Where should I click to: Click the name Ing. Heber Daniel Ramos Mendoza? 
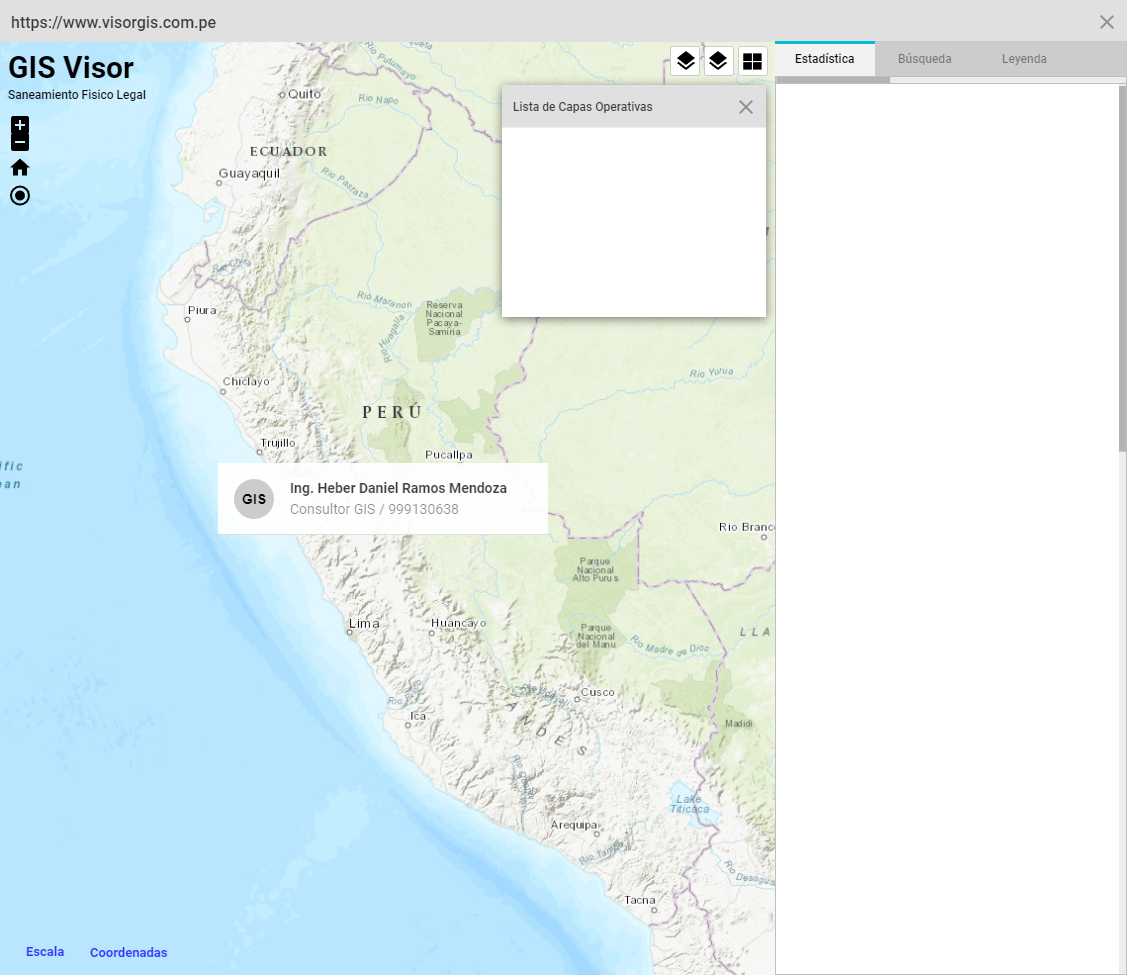(398, 489)
